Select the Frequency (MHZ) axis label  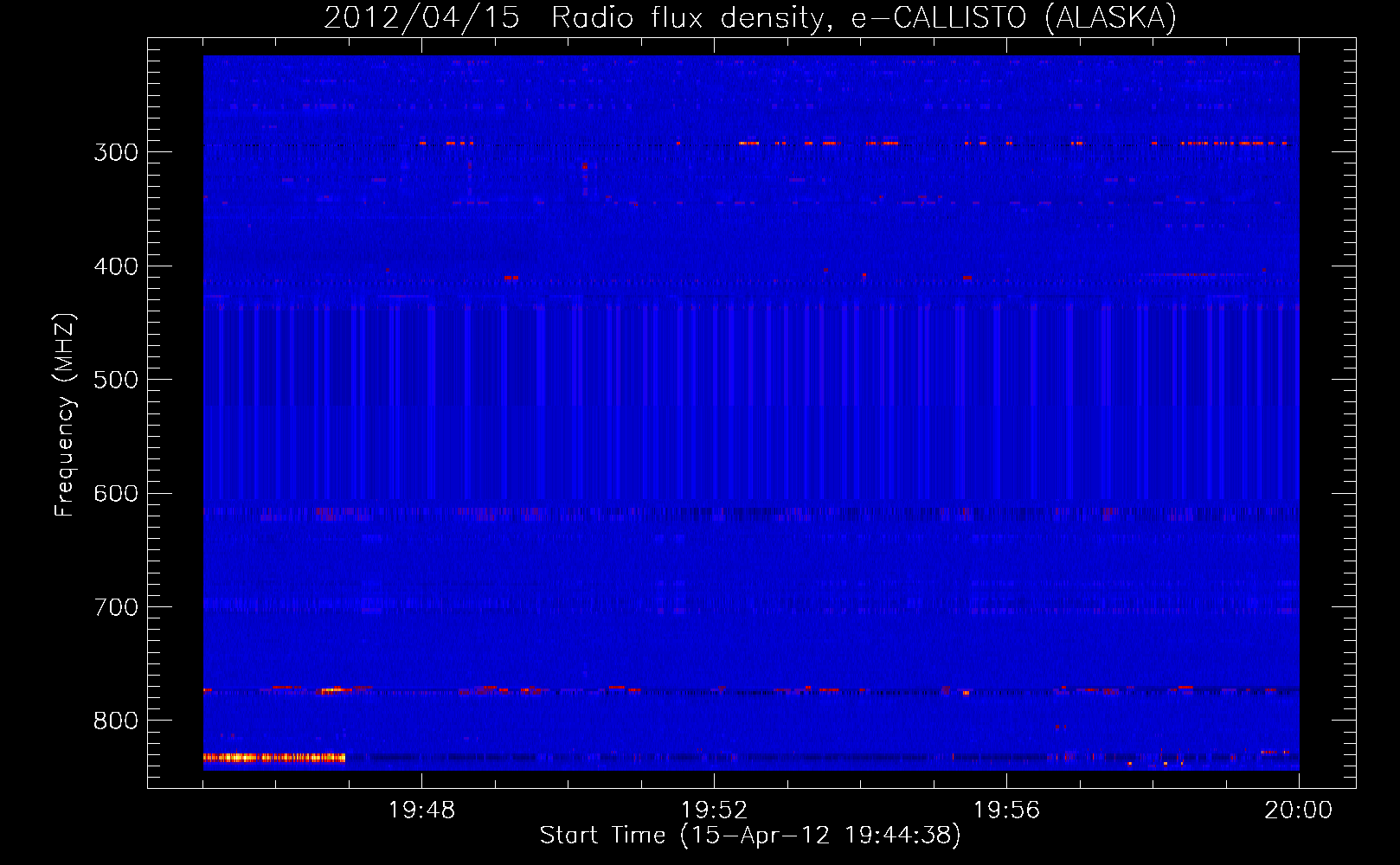click(65, 415)
